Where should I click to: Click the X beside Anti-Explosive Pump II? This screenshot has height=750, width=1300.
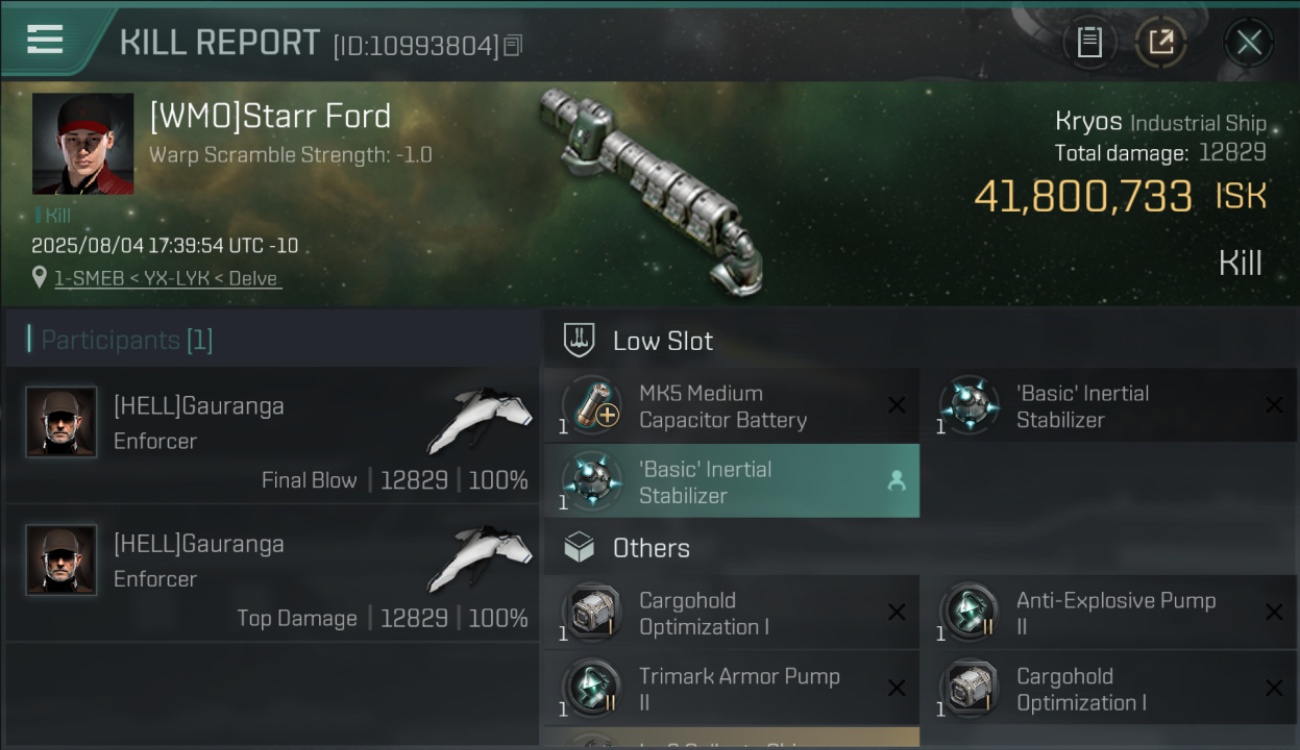(1274, 612)
